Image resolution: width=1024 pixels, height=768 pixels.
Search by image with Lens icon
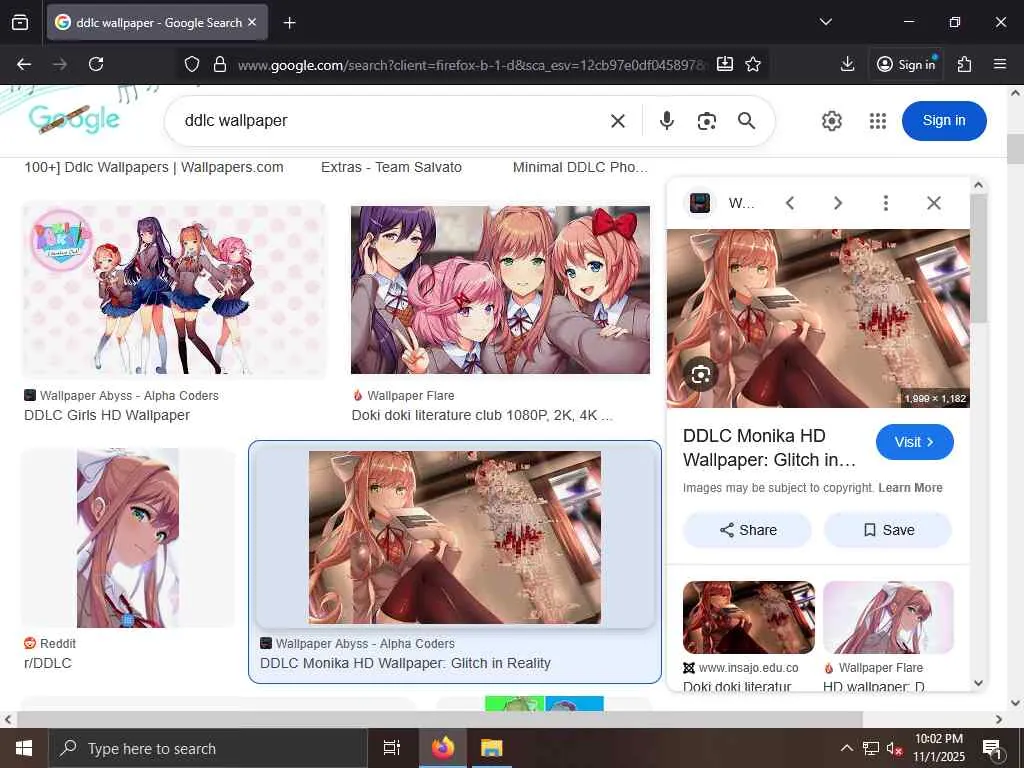click(707, 121)
